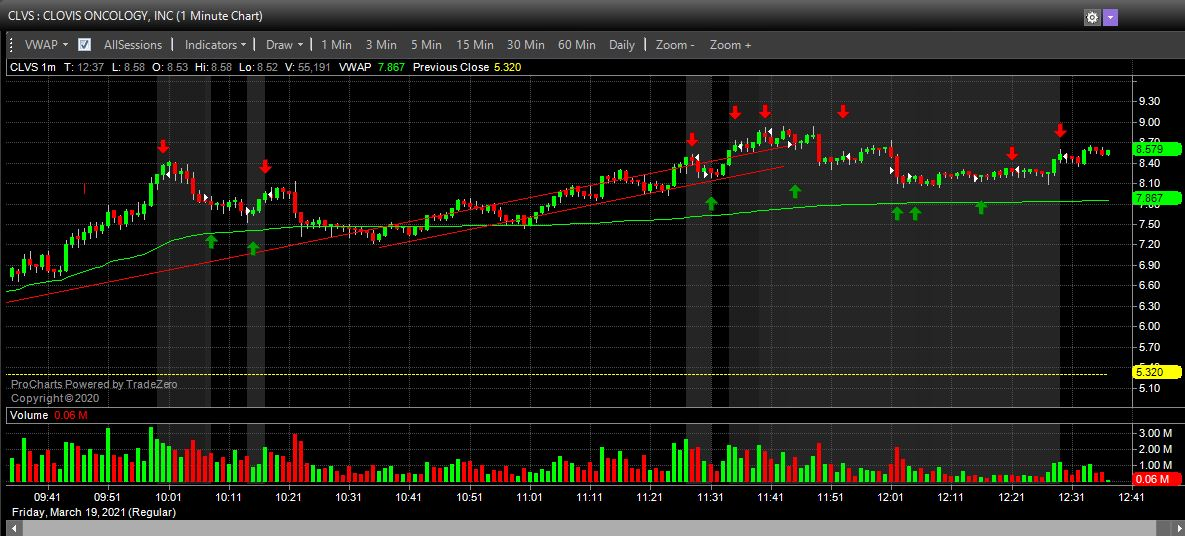Click the 11:01 time axis label
Screen dimensions: 1185x536
pyautogui.click(x=529, y=497)
